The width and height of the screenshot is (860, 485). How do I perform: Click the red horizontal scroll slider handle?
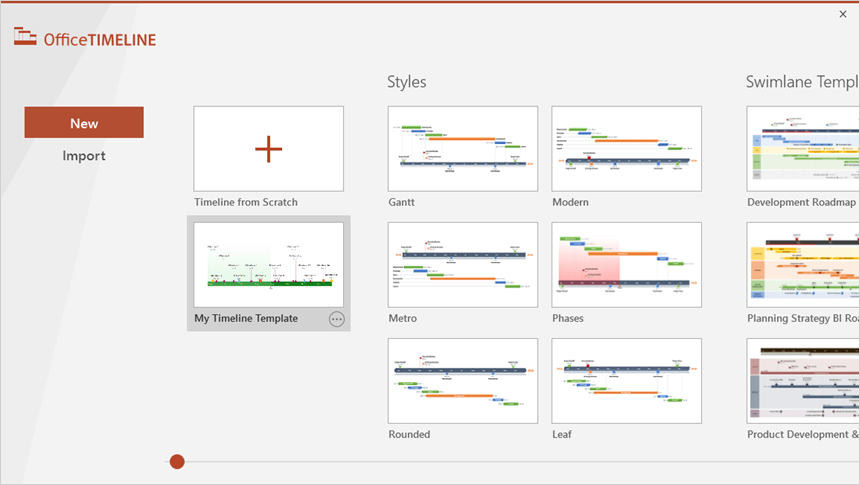coord(177,461)
